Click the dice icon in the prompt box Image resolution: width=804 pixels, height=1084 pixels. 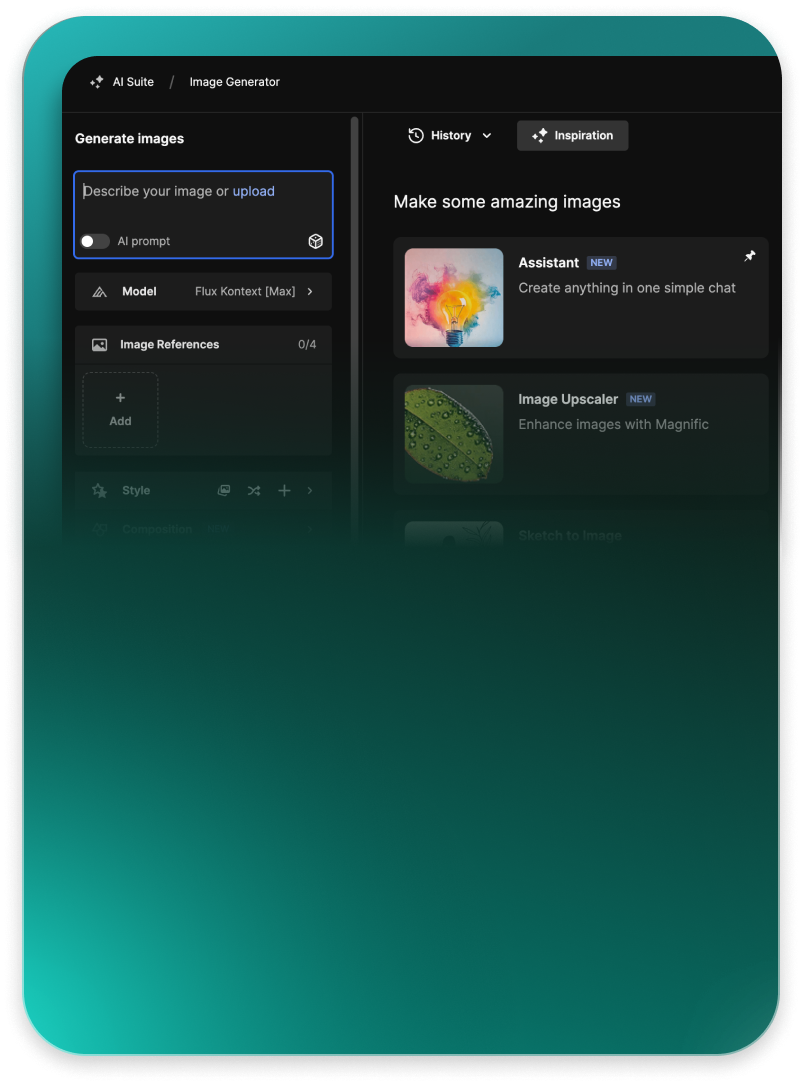[315, 241]
